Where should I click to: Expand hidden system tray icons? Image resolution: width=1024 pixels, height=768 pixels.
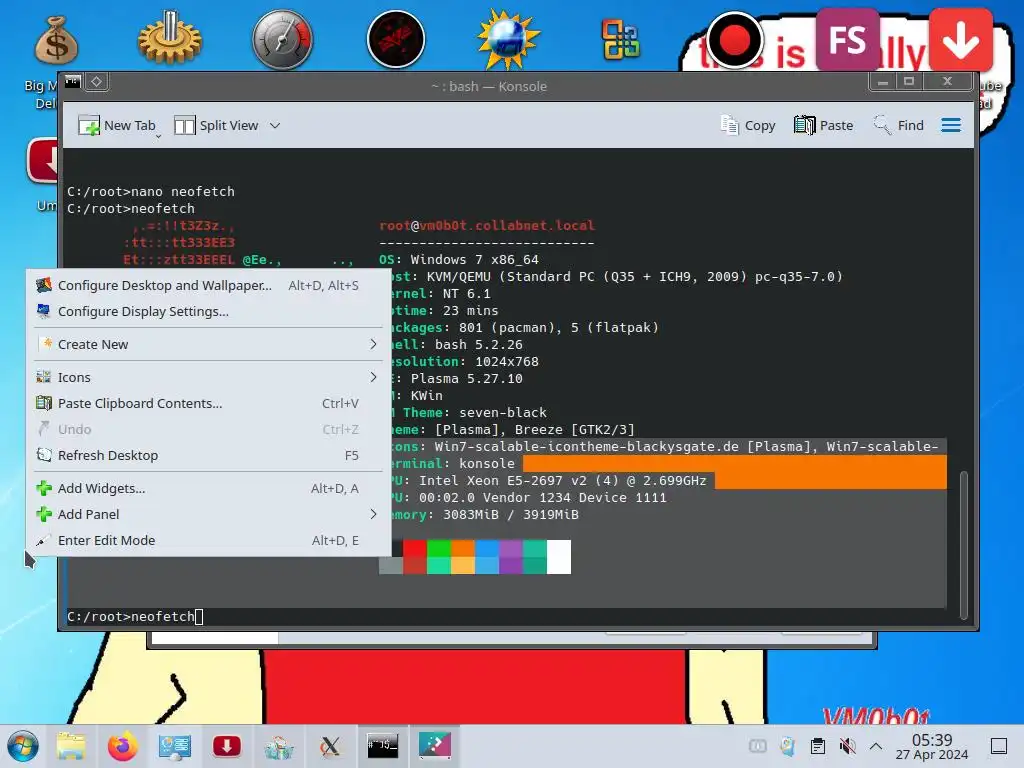coord(876,746)
